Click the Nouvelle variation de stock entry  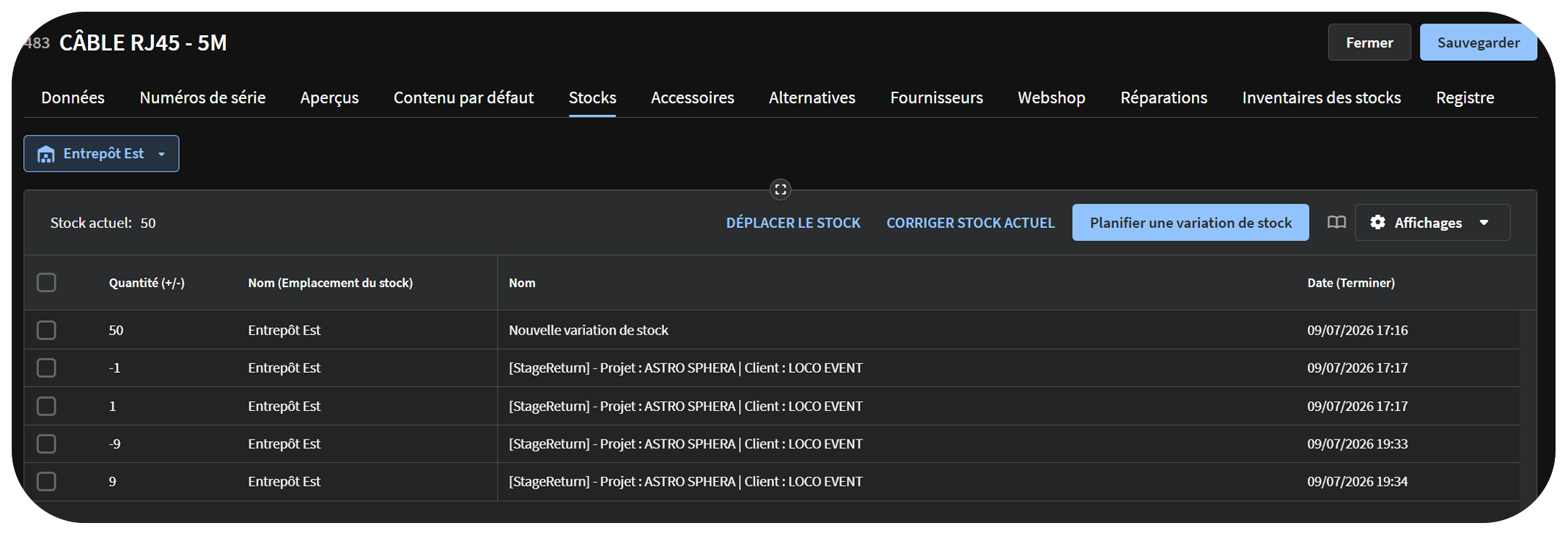(x=589, y=330)
